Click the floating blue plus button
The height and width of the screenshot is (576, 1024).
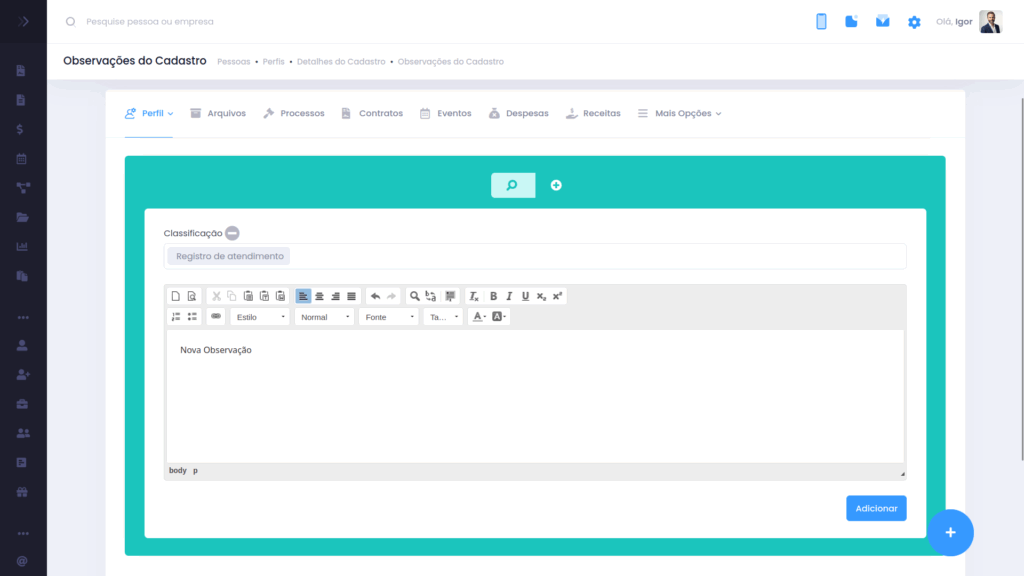click(x=950, y=533)
